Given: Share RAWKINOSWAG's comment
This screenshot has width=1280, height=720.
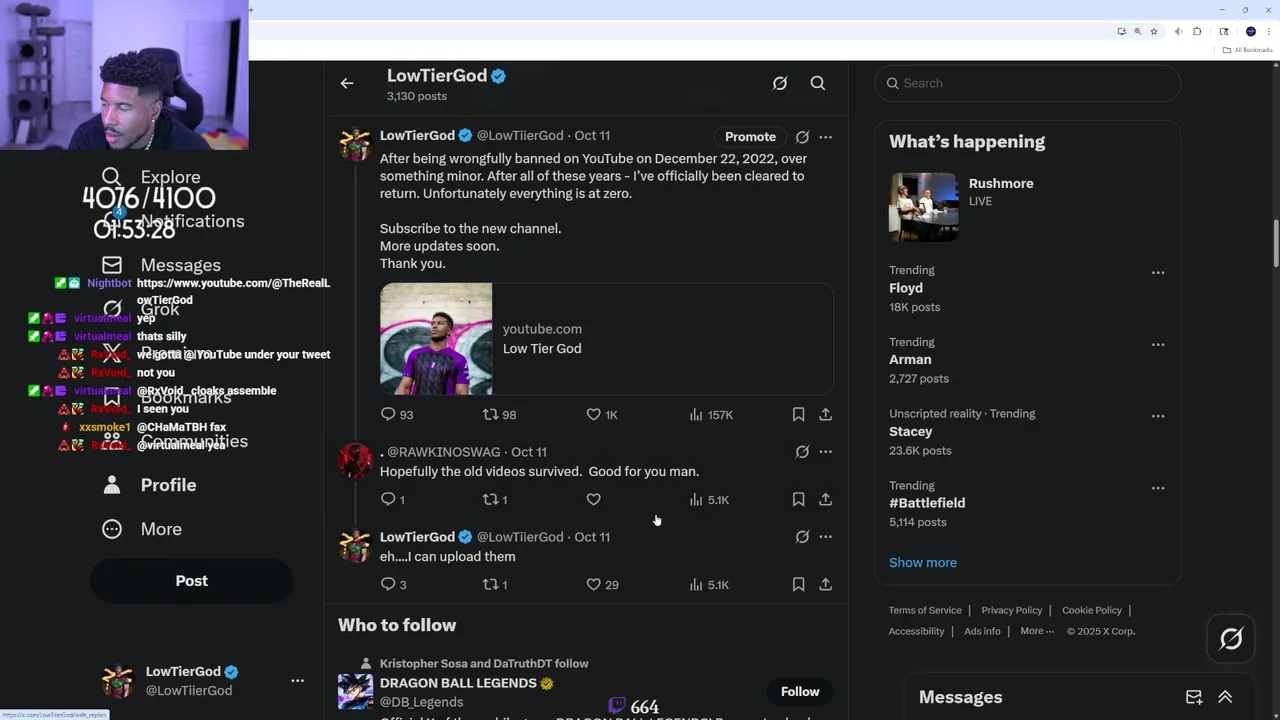Looking at the screenshot, I should 825,499.
